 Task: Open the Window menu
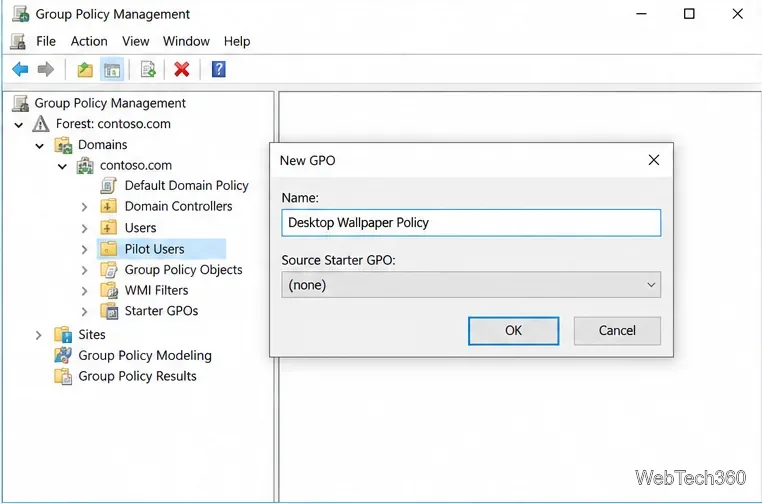click(186, 41)
